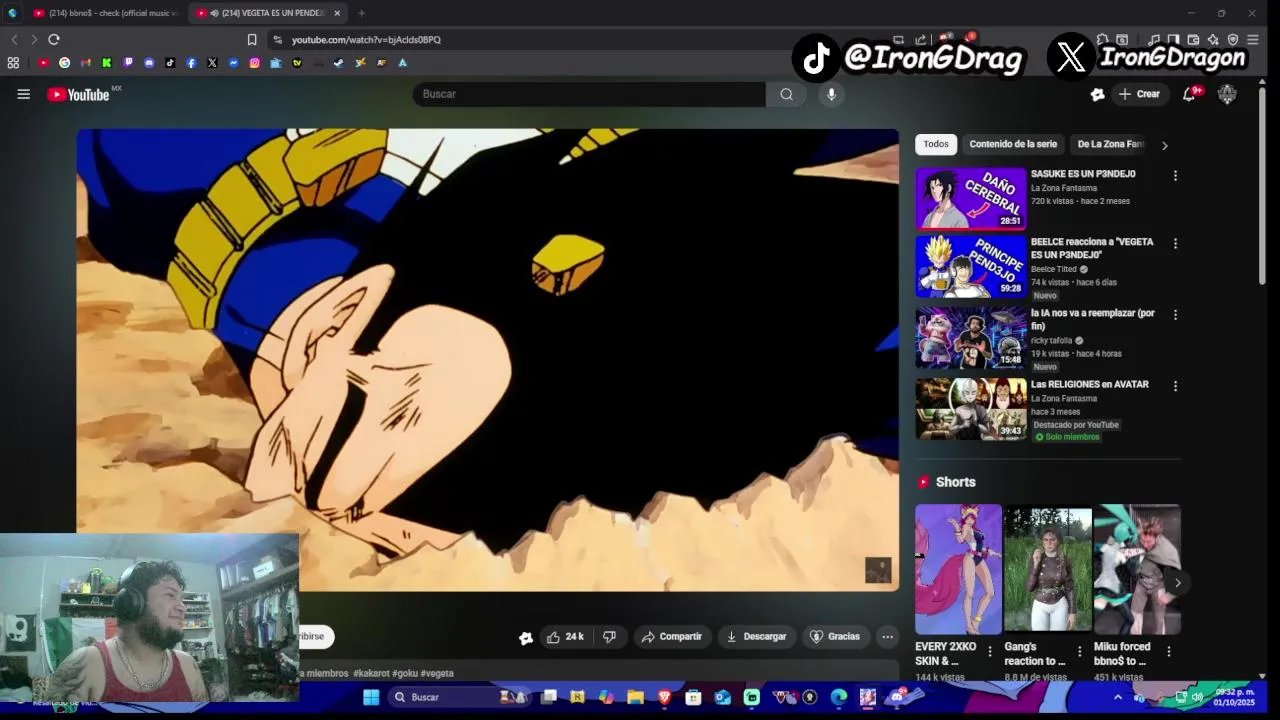
Task: Open the browser extensions puzzle icon
Action: (1102, 40)
